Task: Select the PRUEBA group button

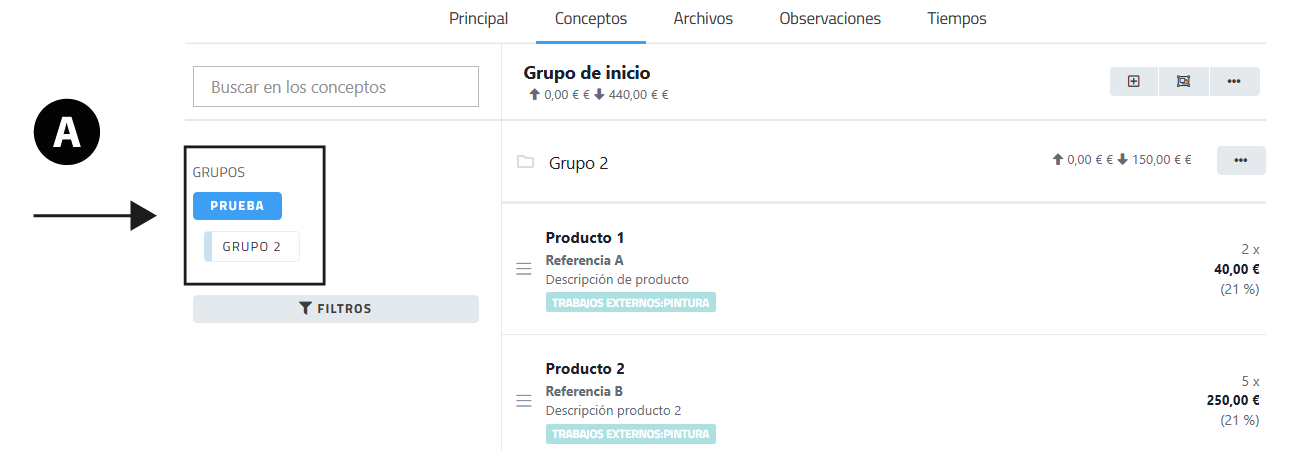Action: click(x=237, y=206)
